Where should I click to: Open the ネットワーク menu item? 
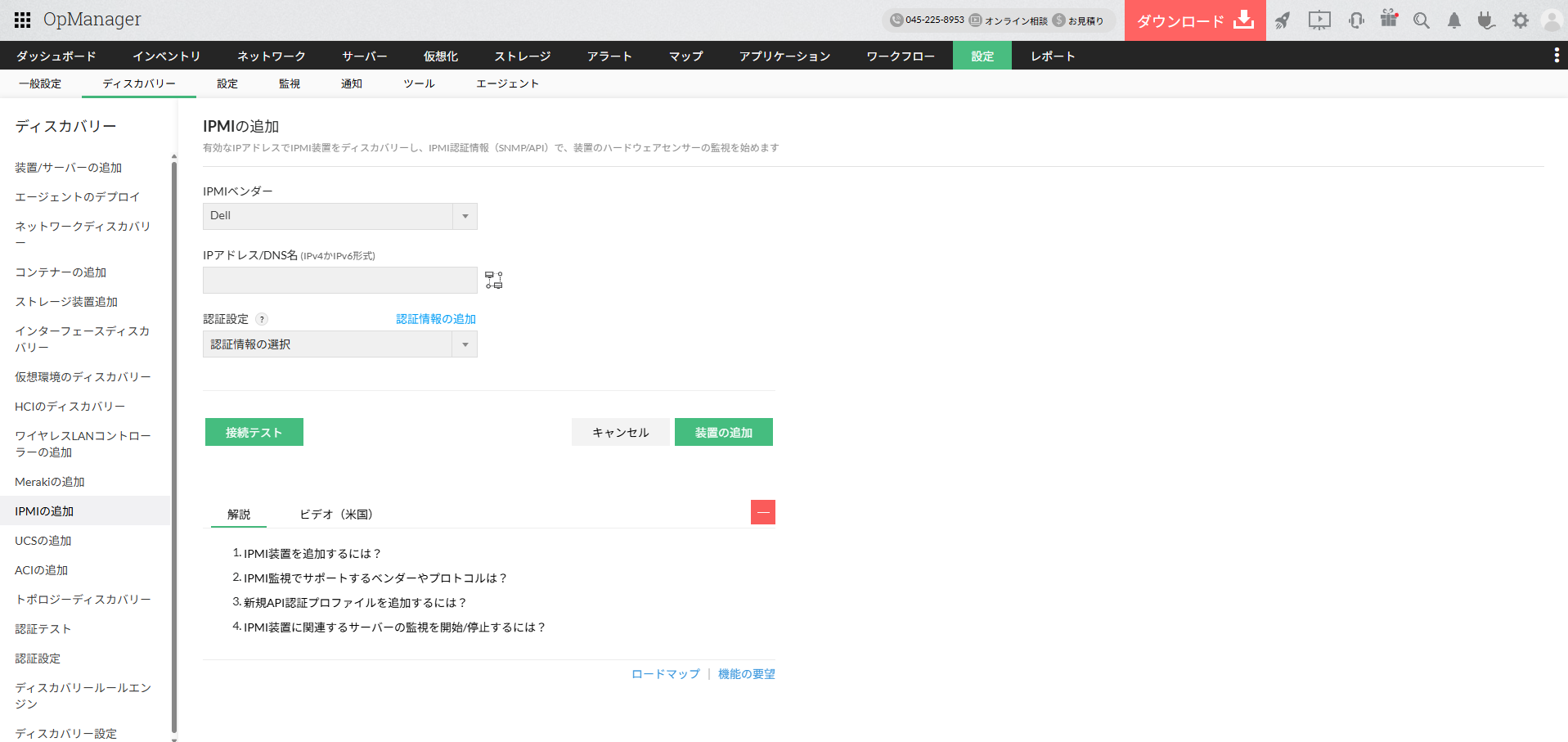point(271,55)
